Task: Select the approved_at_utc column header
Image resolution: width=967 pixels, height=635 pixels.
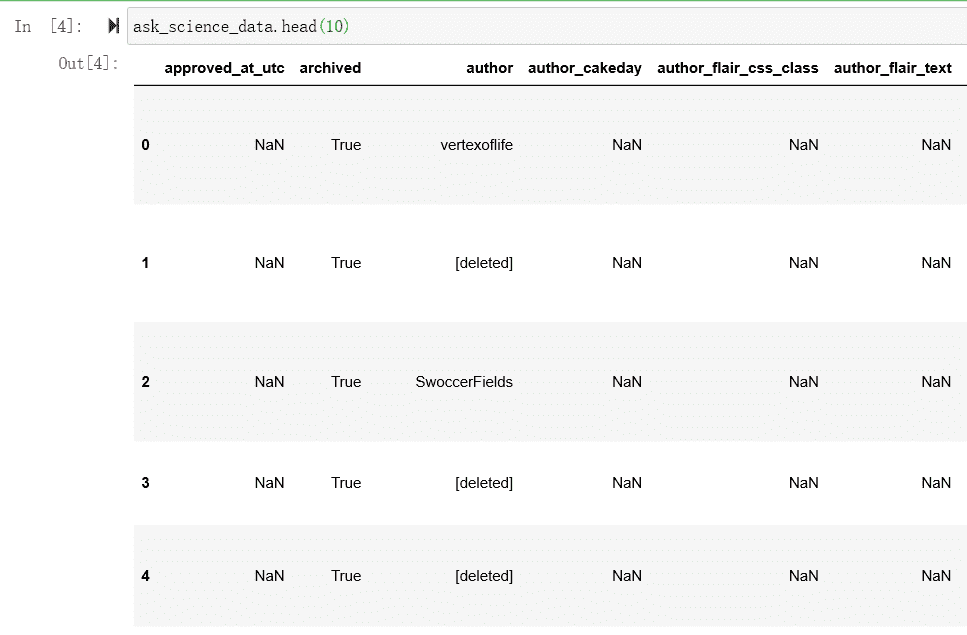Action: pos(224,68)
